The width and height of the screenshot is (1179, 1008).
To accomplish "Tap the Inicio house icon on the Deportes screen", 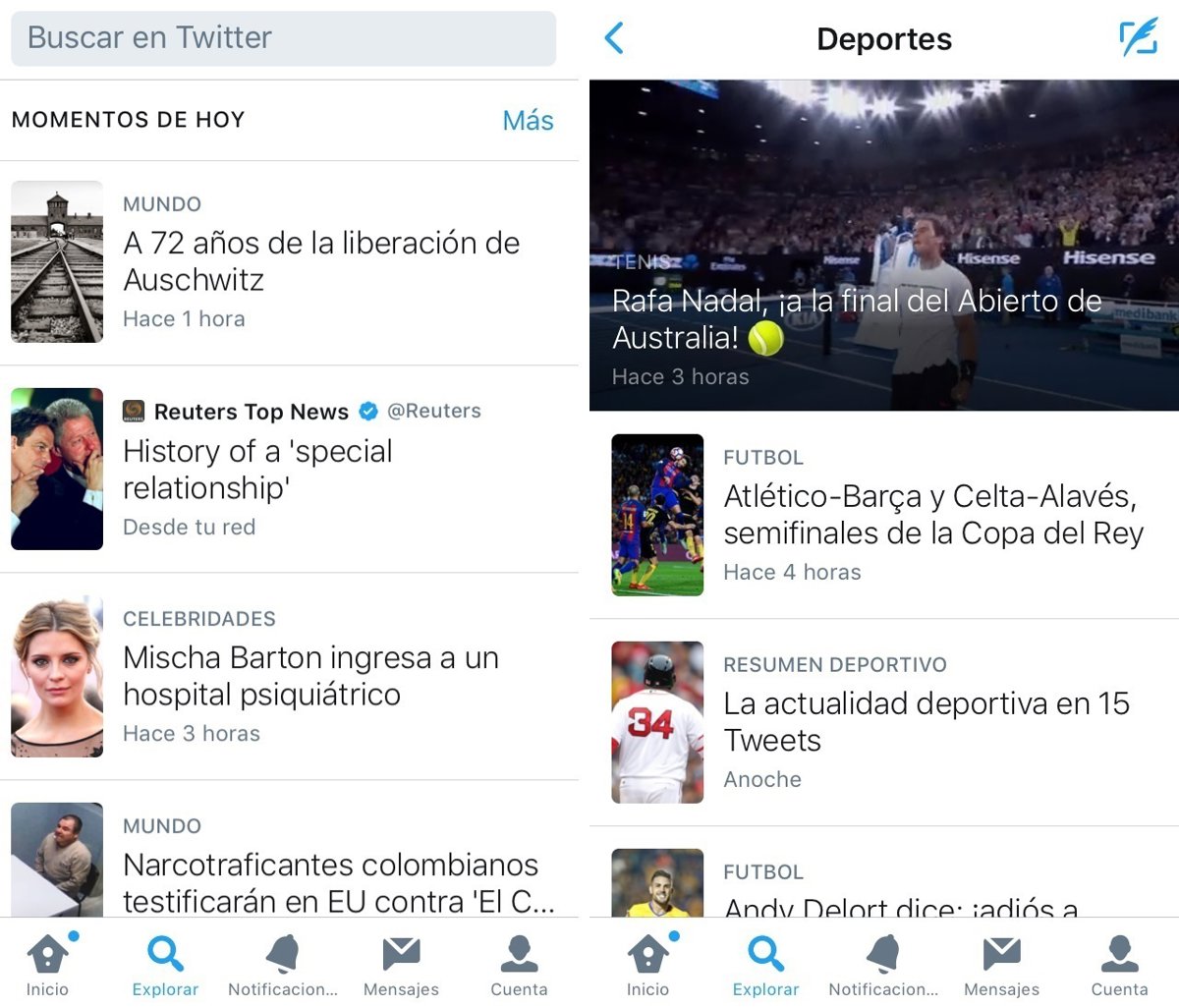I will [647, 954].
